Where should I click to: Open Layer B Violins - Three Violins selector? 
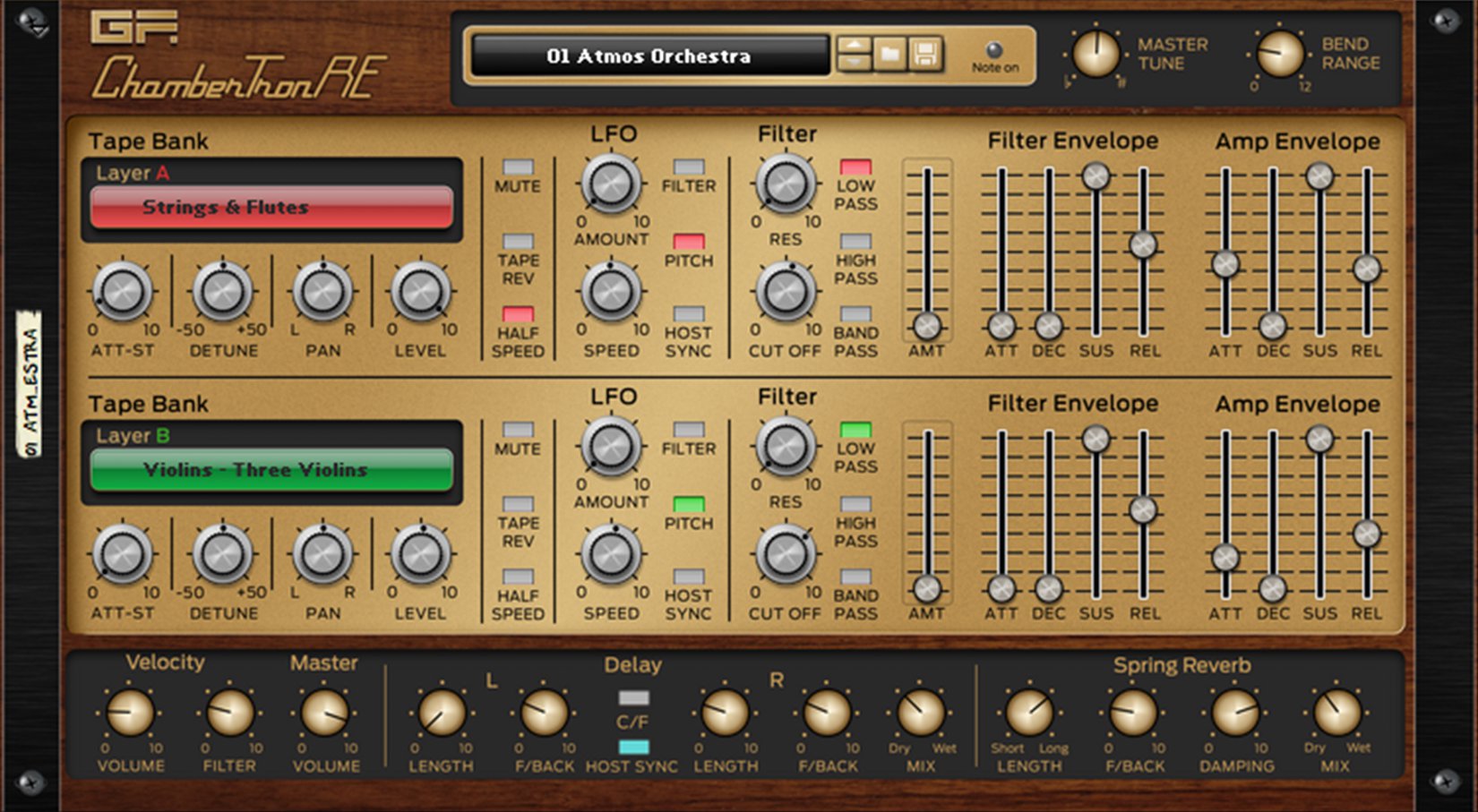click(x=271, y=470)
